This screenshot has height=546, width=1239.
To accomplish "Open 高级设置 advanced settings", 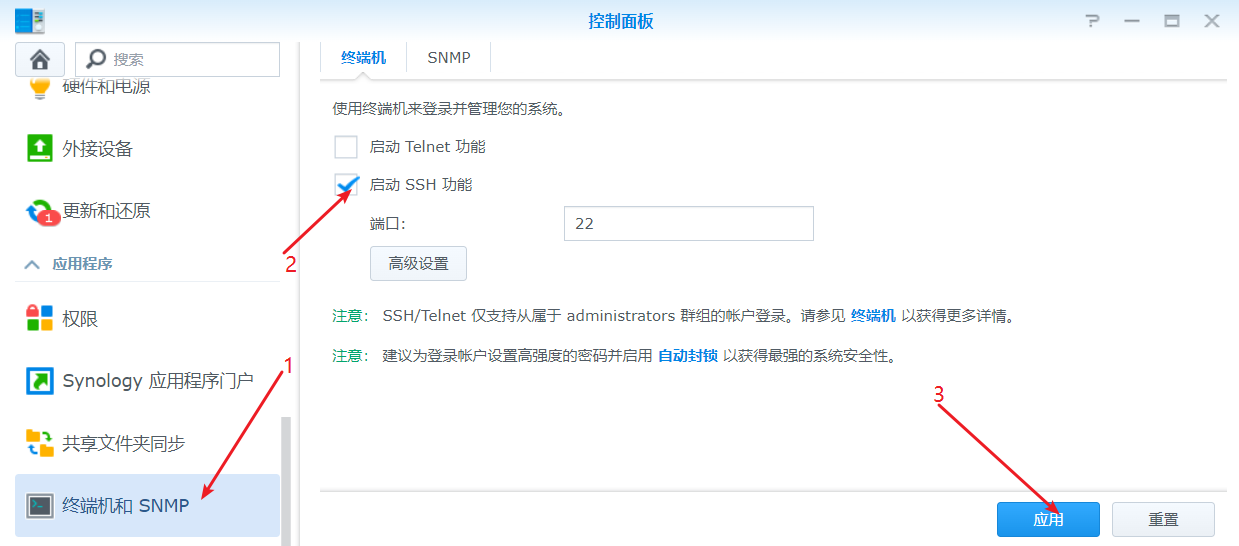I will click(x=418, y=264).
